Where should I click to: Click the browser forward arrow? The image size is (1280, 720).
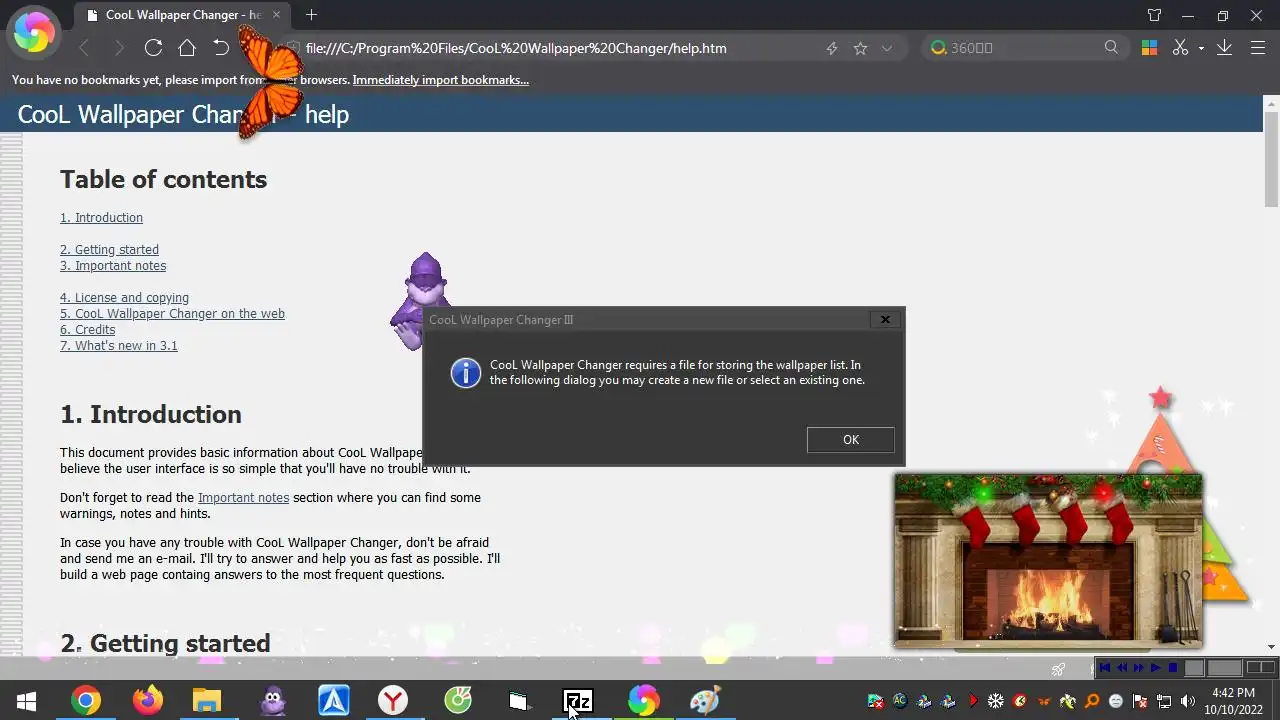[119, 48]
